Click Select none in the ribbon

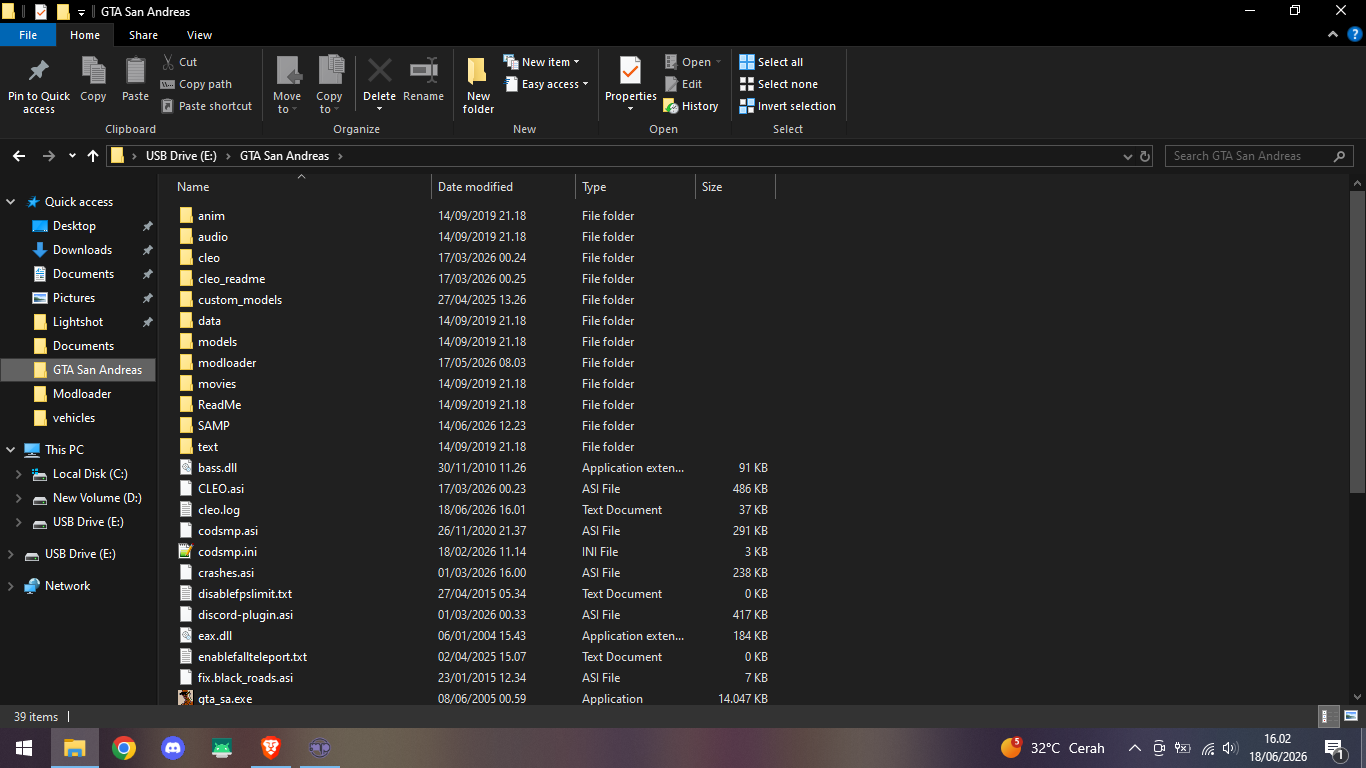pos(778,84)
